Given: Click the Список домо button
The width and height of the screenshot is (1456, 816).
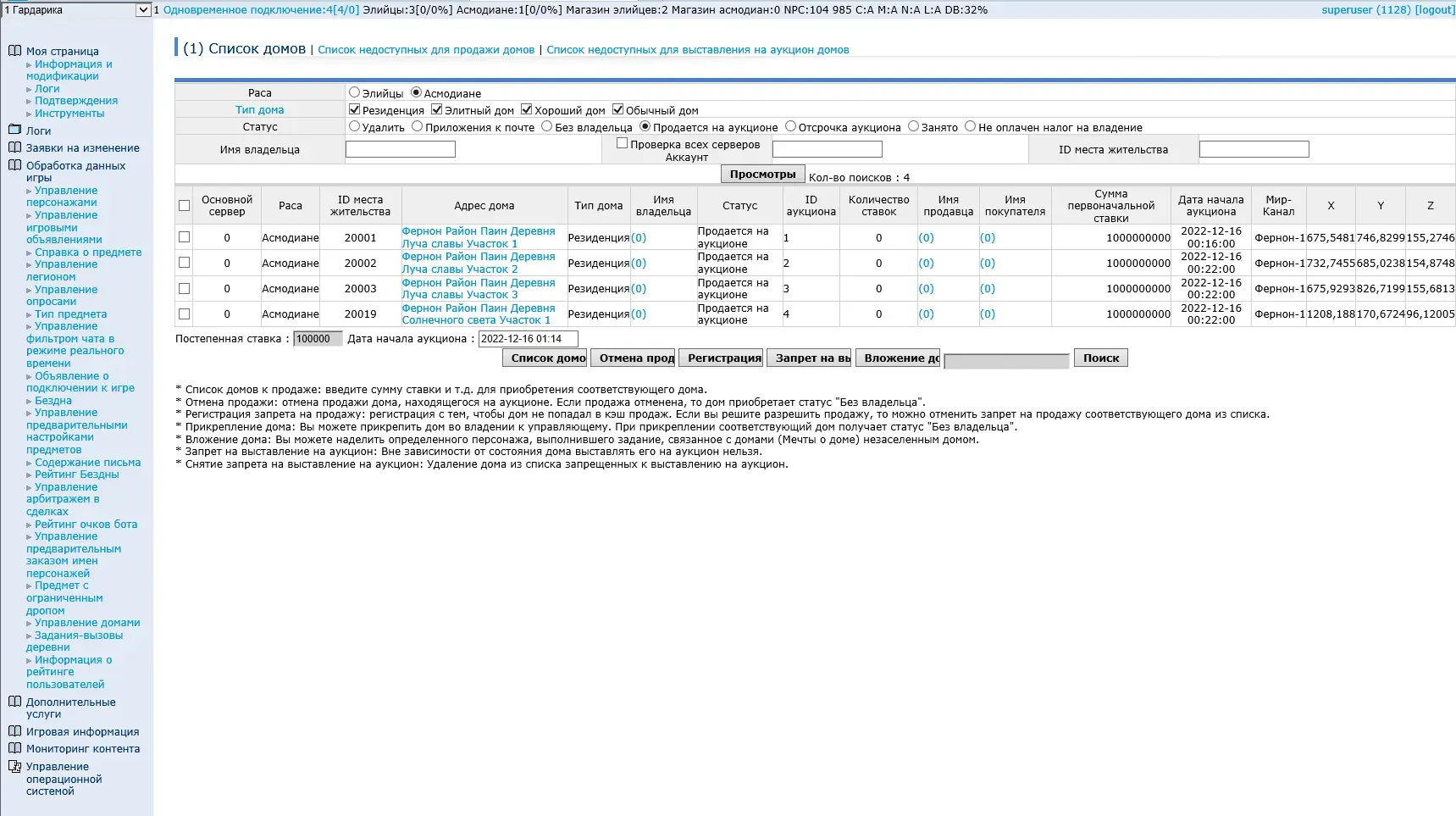Looking at the screenshot, I should 545,358.
